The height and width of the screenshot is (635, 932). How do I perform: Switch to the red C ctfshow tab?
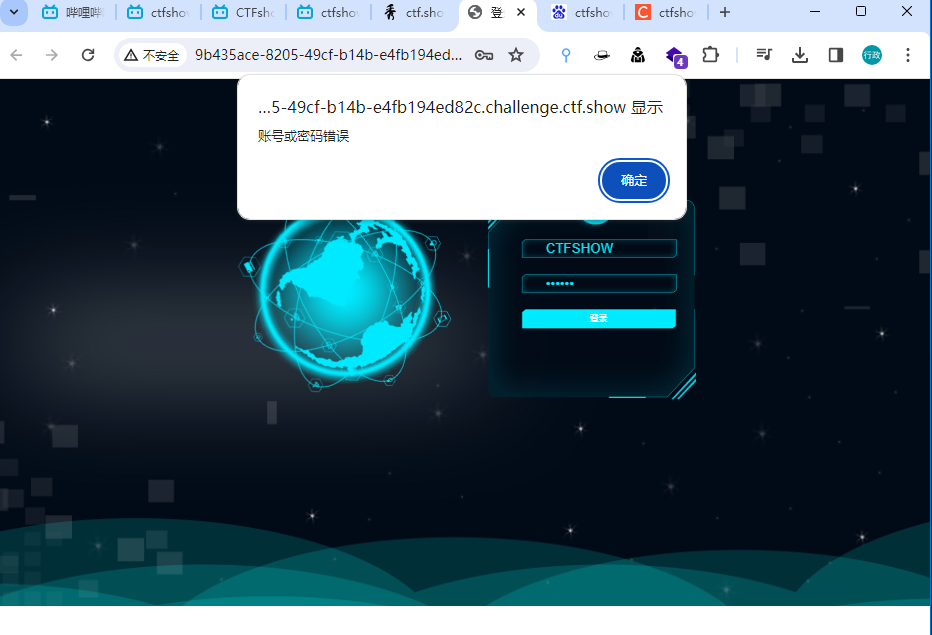tap(665, 14)
